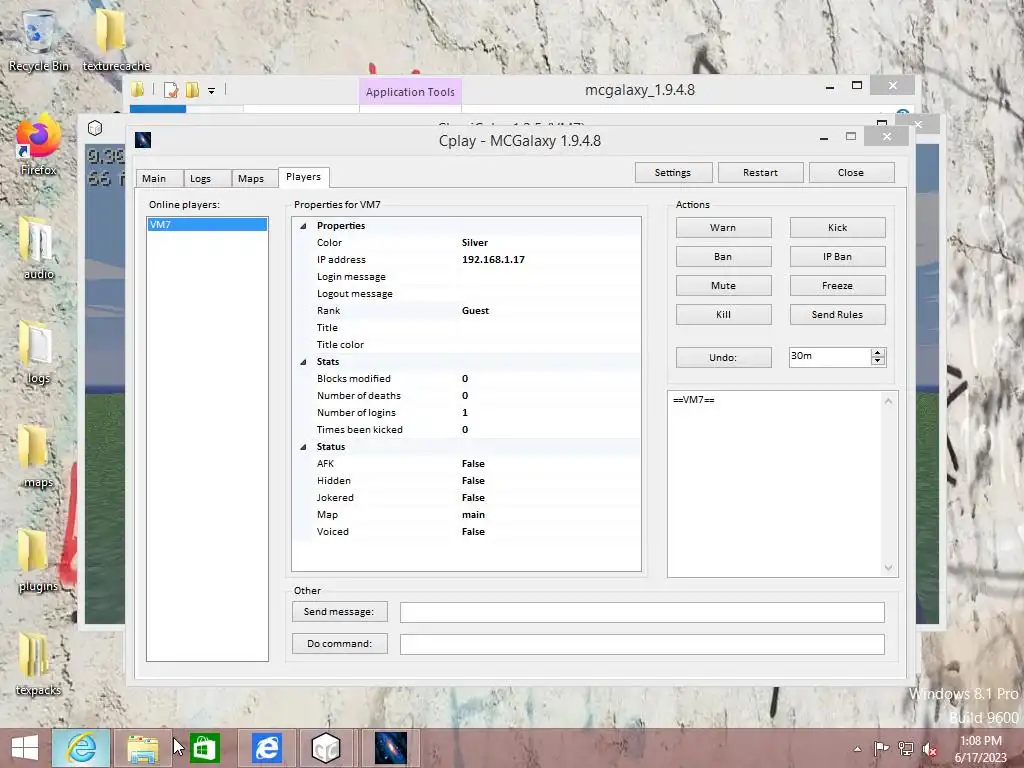Open the texturecache folder on desktop
The image size is (1024, 768).
tap(116, 40)
